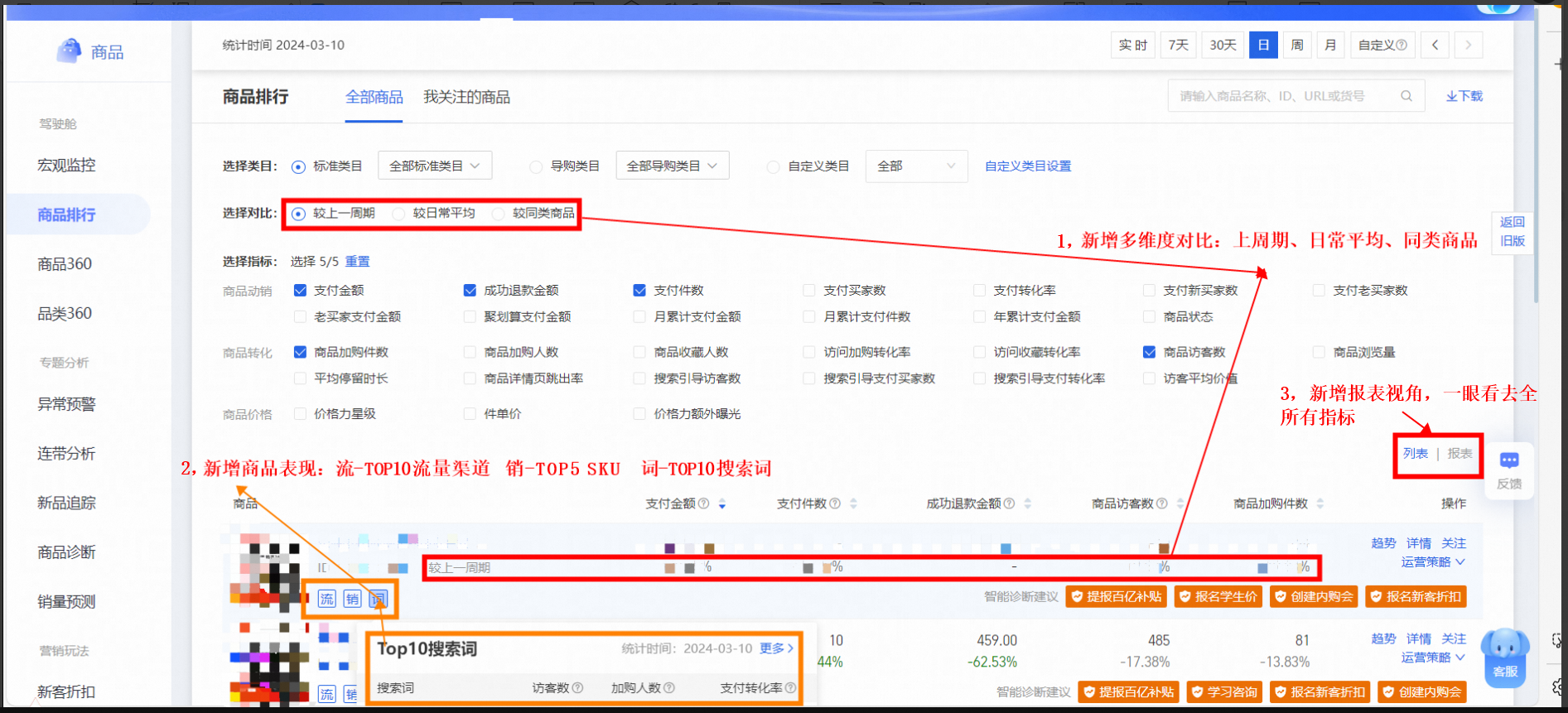Uncheck the 成功退款金额 metric checkbox
Screen dimensions: 1568x713
[x=470, y=291]
